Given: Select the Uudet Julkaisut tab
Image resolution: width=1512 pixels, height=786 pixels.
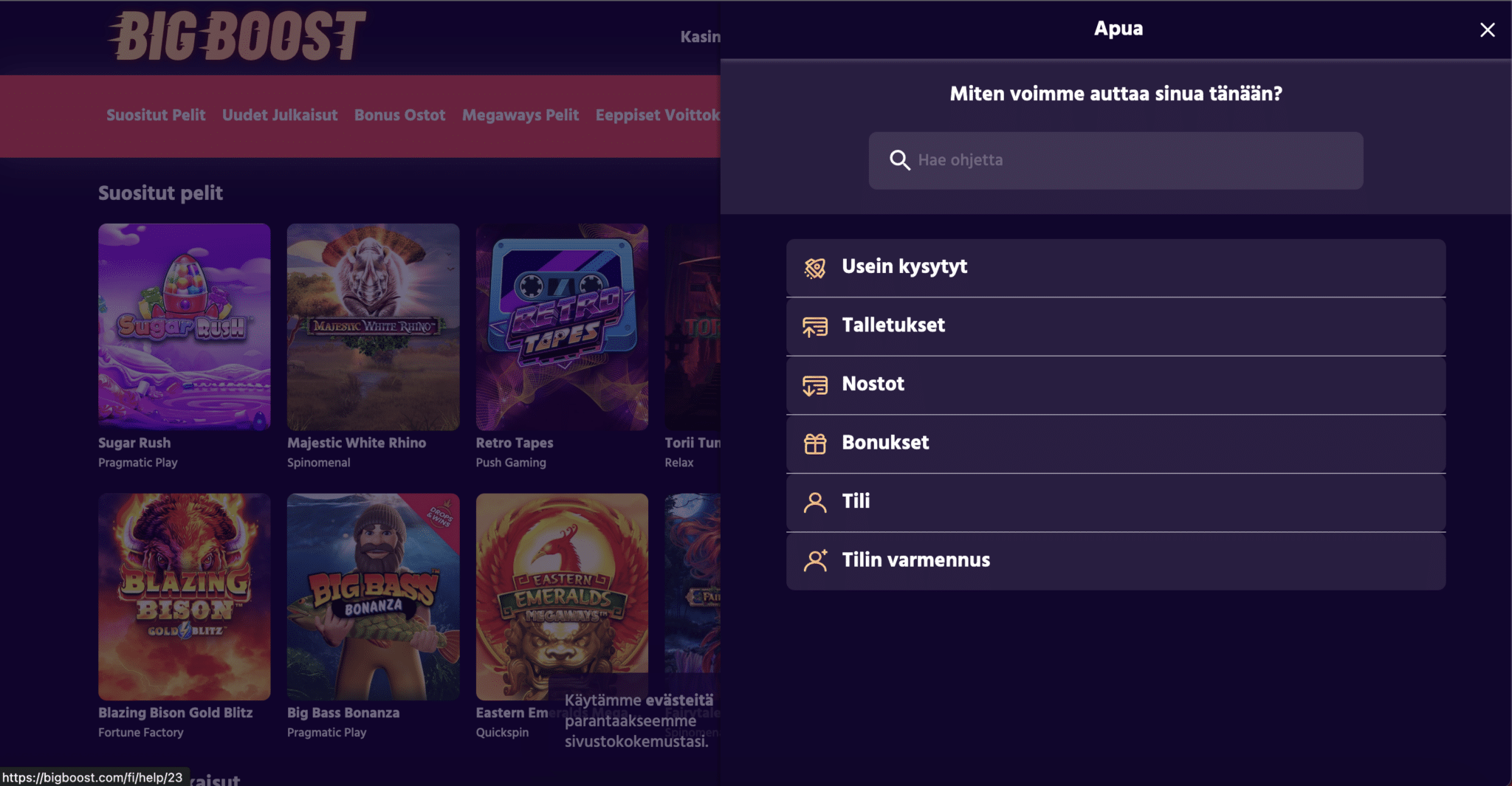Looking at the screenshot, I should point(280,115).
